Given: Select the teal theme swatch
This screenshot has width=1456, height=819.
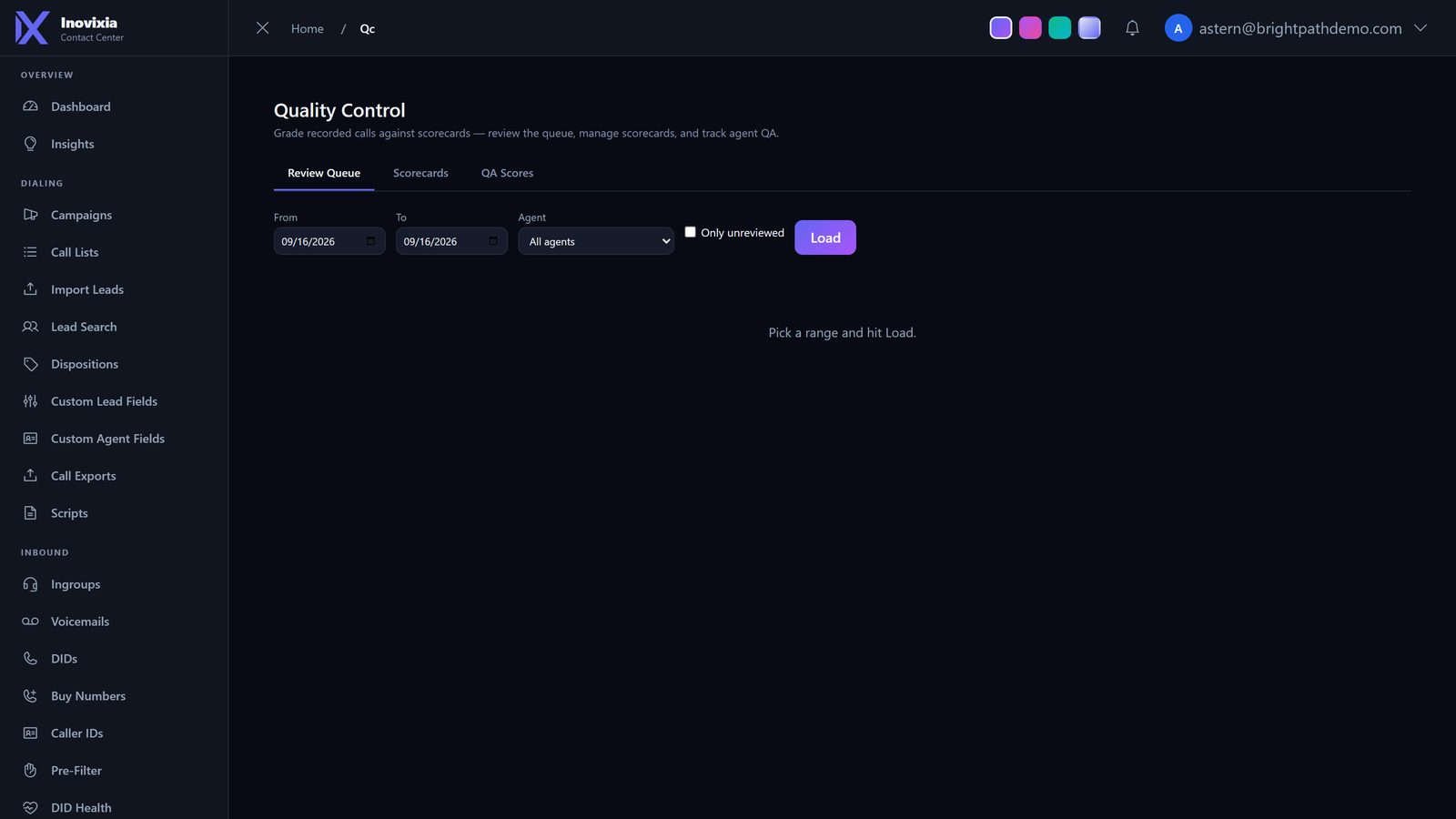Looking at the screenshot, I should click(1060, 28).
